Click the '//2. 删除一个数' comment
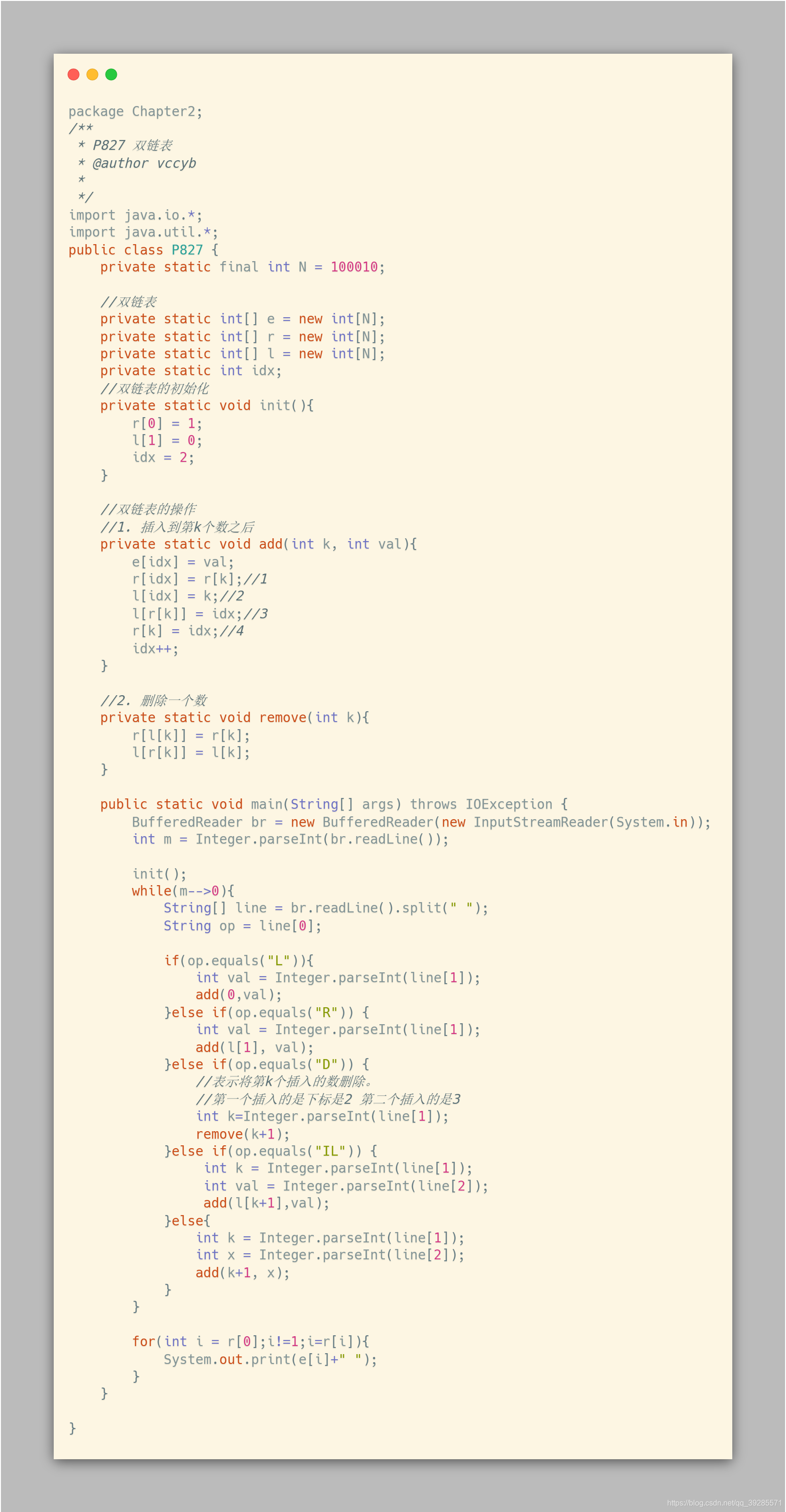 (154, 700)
